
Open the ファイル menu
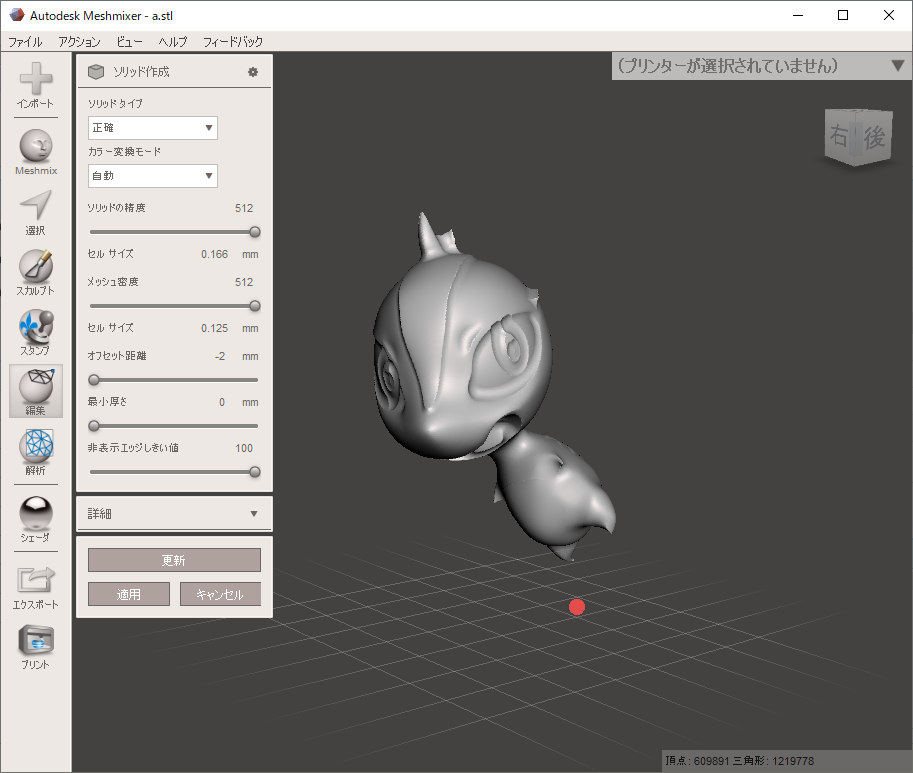[25, 42]
